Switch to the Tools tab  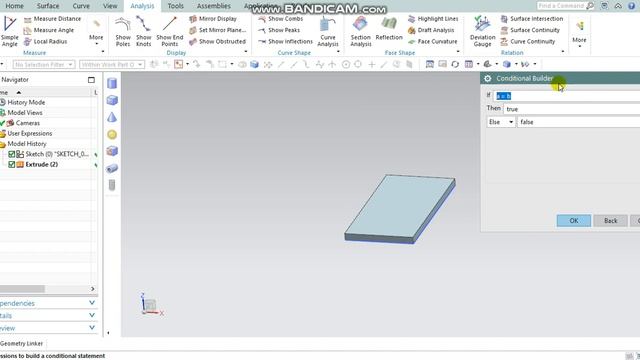click(176, 6)
